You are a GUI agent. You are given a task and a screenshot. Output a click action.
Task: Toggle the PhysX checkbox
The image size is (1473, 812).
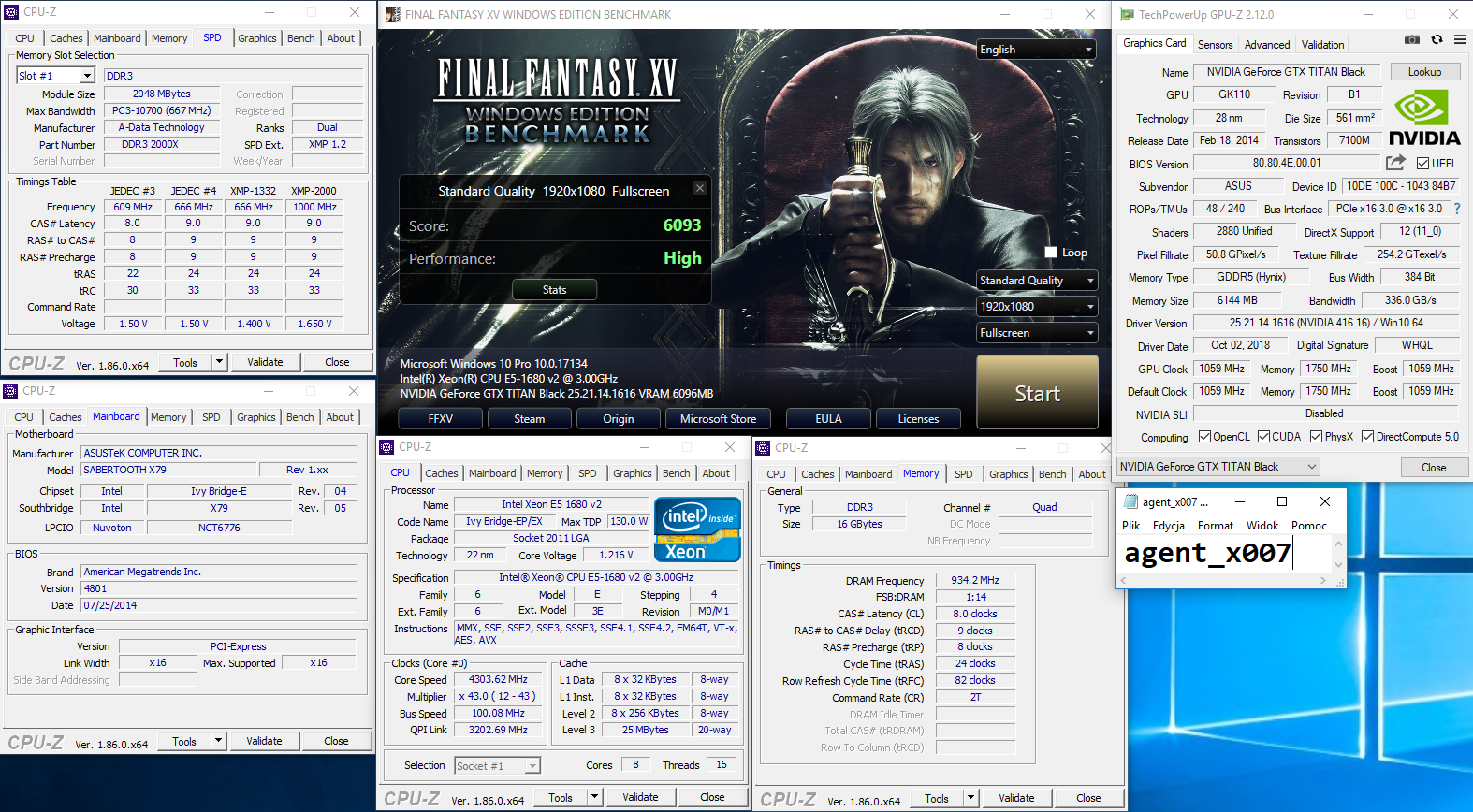[x=1316, y=437]
